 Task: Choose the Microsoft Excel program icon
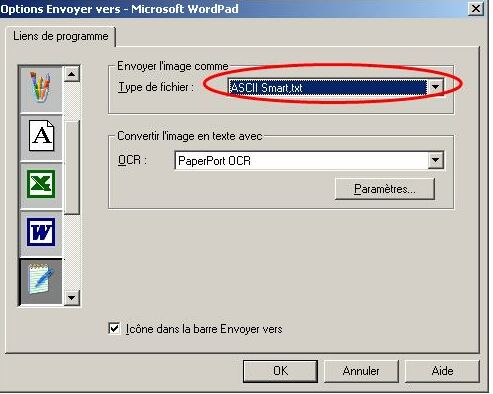41,184
